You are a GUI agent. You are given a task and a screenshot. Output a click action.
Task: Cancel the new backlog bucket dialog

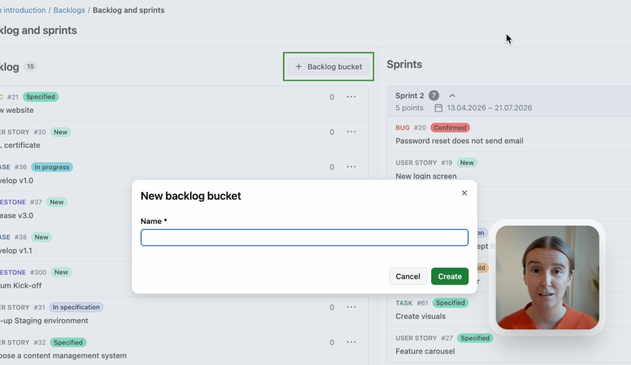(x=408, y=276)
